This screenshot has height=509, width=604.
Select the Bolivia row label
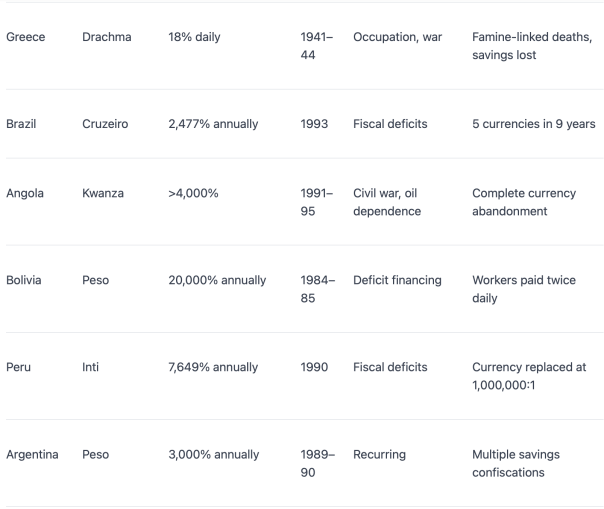(23, 280)
